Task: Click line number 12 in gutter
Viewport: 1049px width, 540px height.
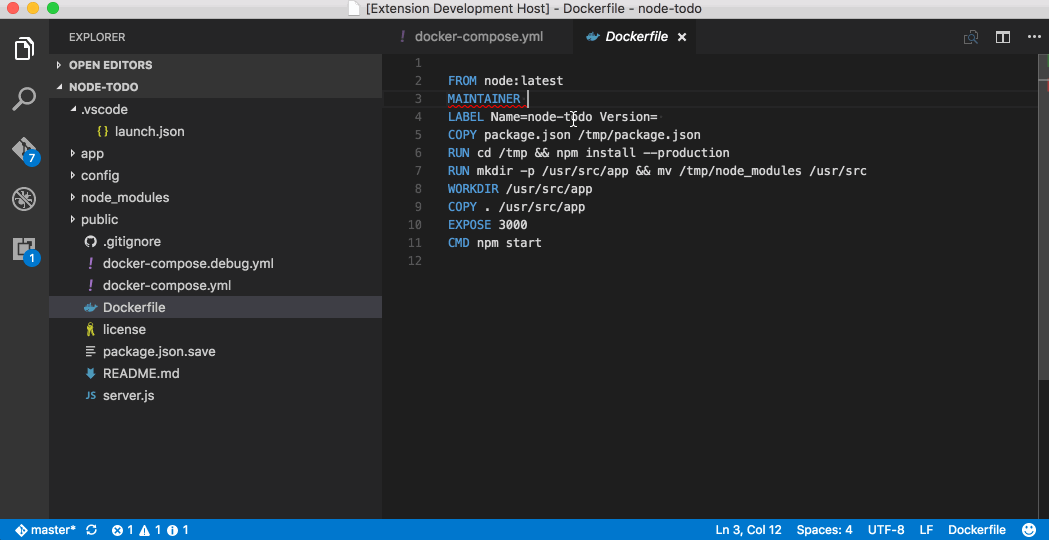Action: tap(415, 261)
